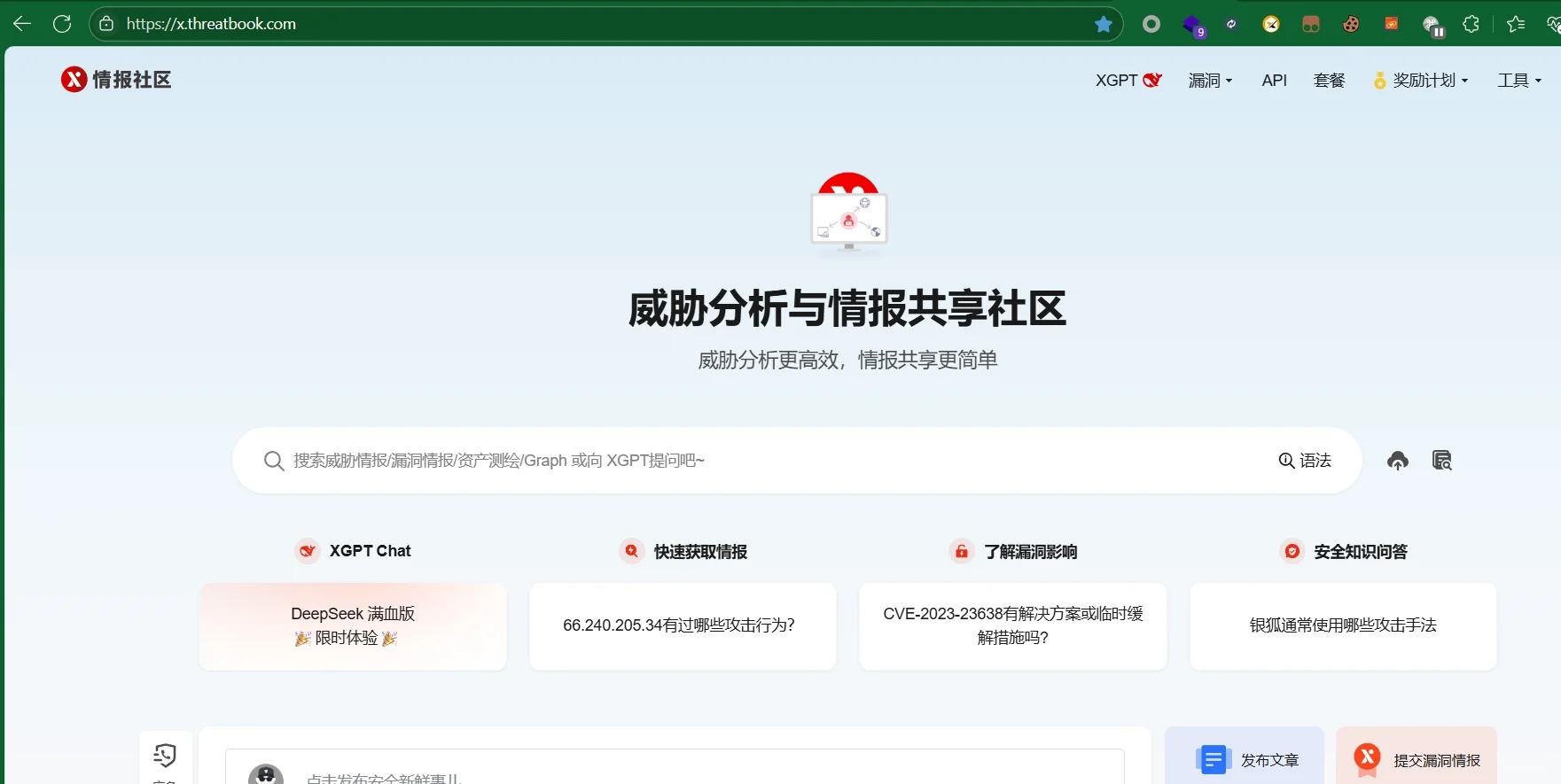Click the subtitle 威胁分析更高效，情报共享更简单
The image size is (1561, 784).
tap(848, 360)
